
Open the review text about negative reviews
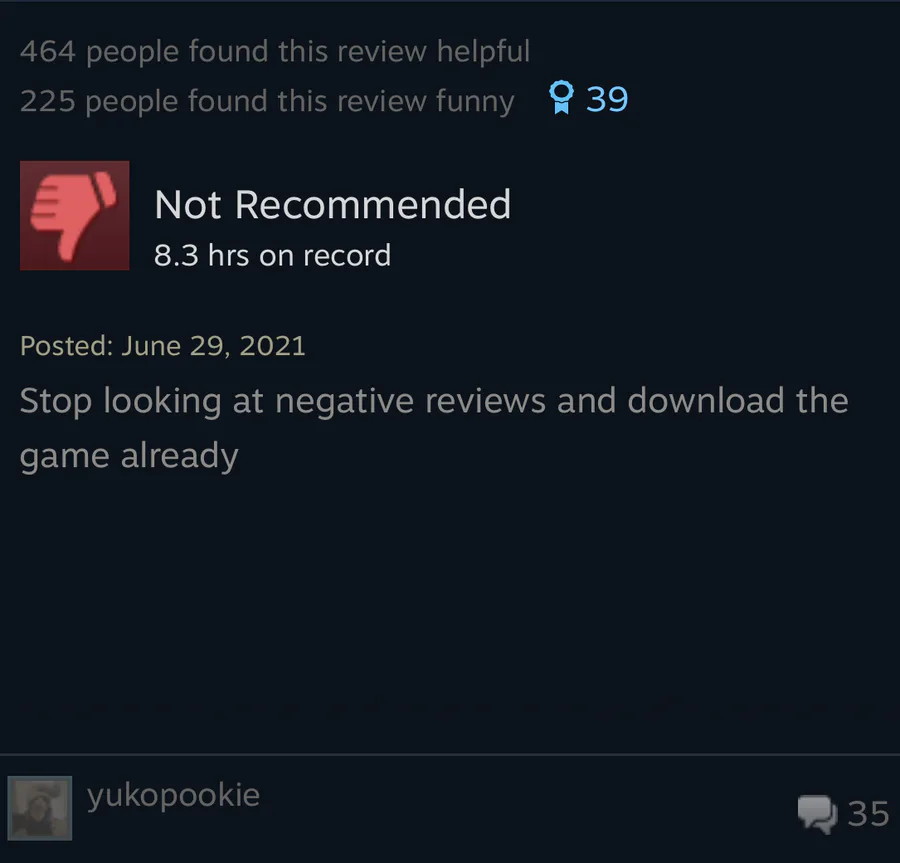pos(434,427)
